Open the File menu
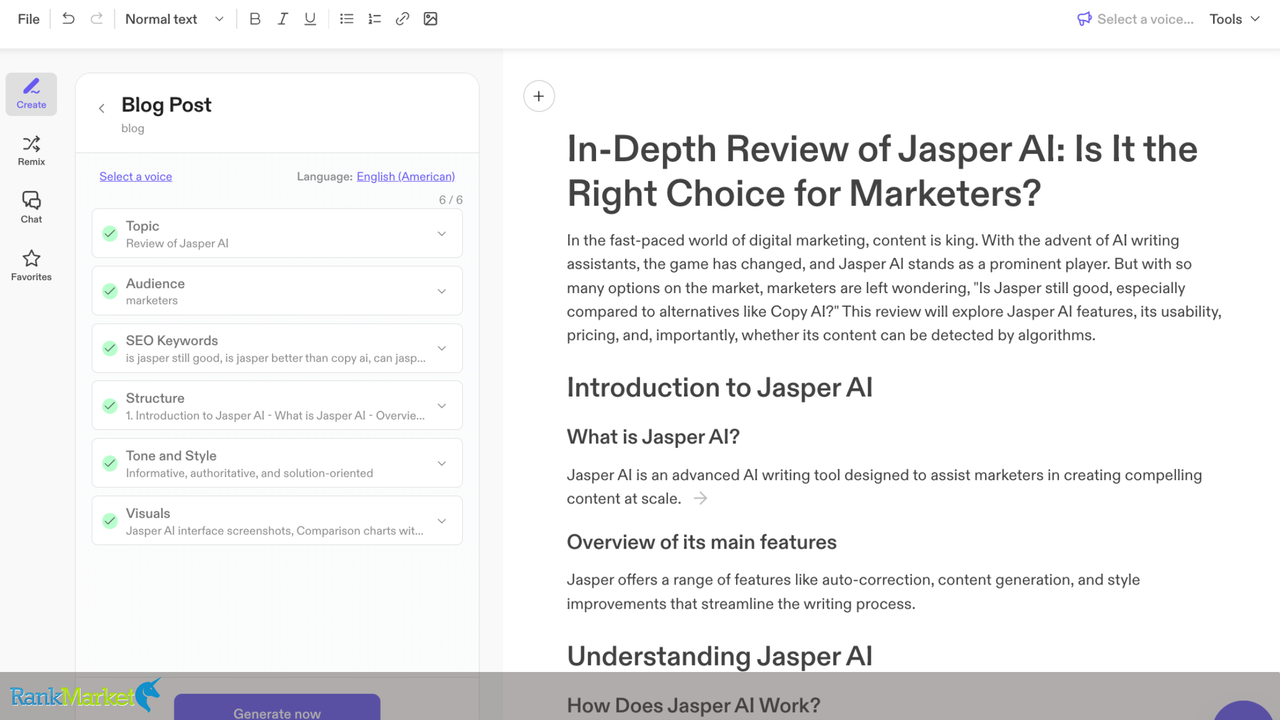 (29, 19)
